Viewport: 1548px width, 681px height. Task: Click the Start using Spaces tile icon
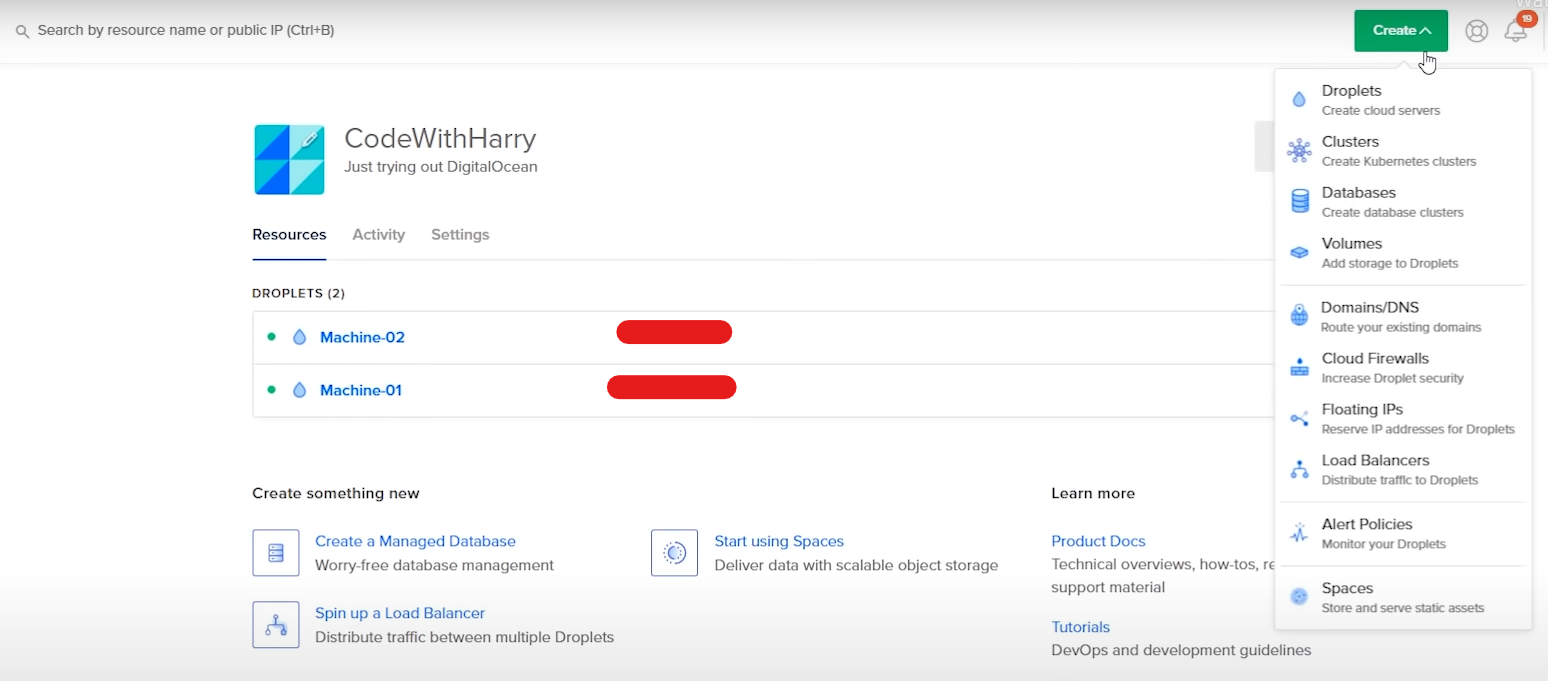tap(674, 553)
